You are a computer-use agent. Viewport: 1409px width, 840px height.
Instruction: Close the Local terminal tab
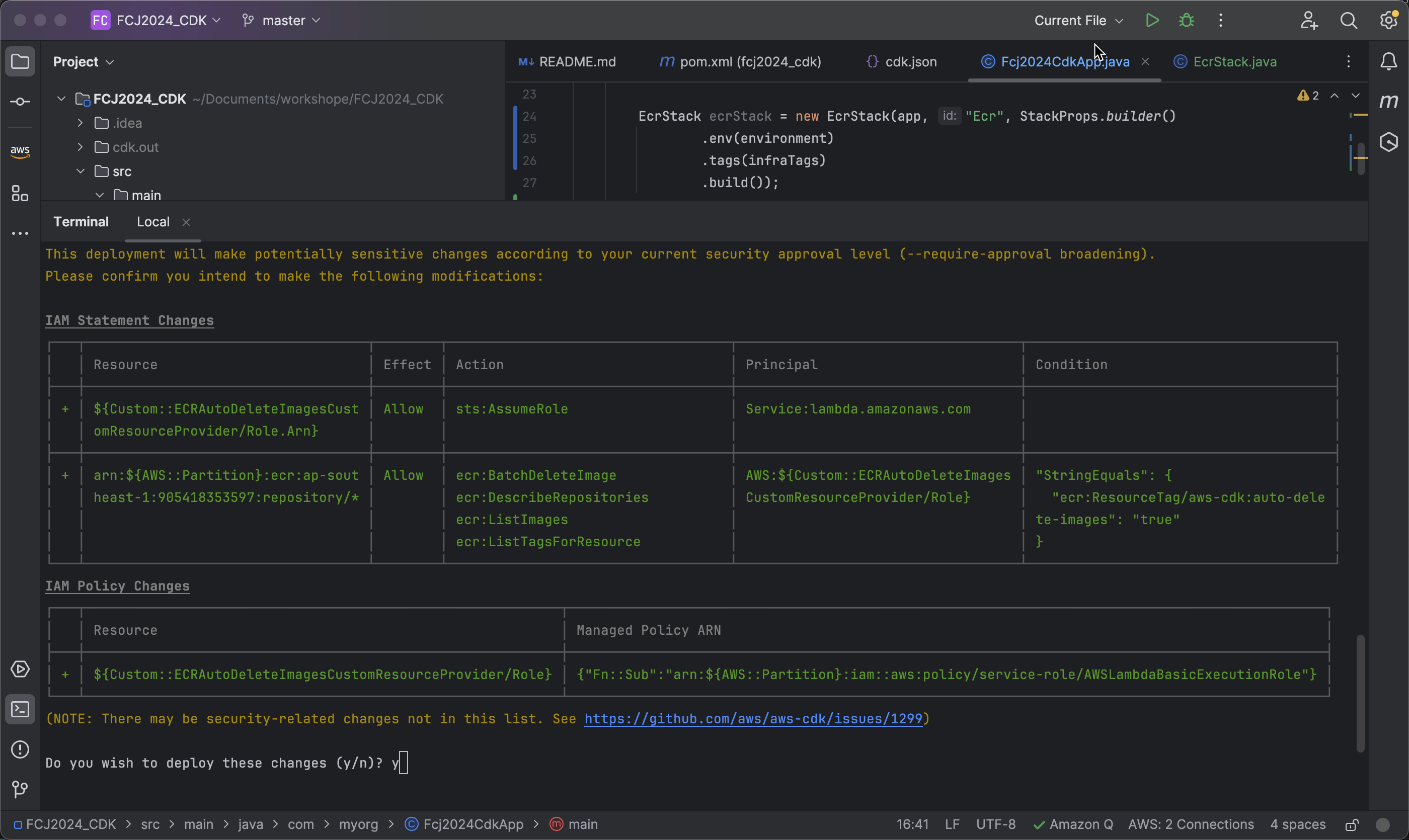[x=186, y=222]
